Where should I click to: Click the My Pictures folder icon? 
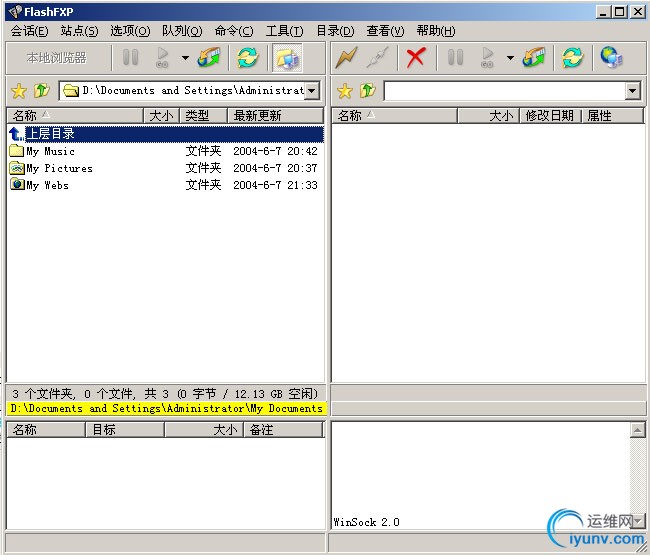[x=17, y=167]
